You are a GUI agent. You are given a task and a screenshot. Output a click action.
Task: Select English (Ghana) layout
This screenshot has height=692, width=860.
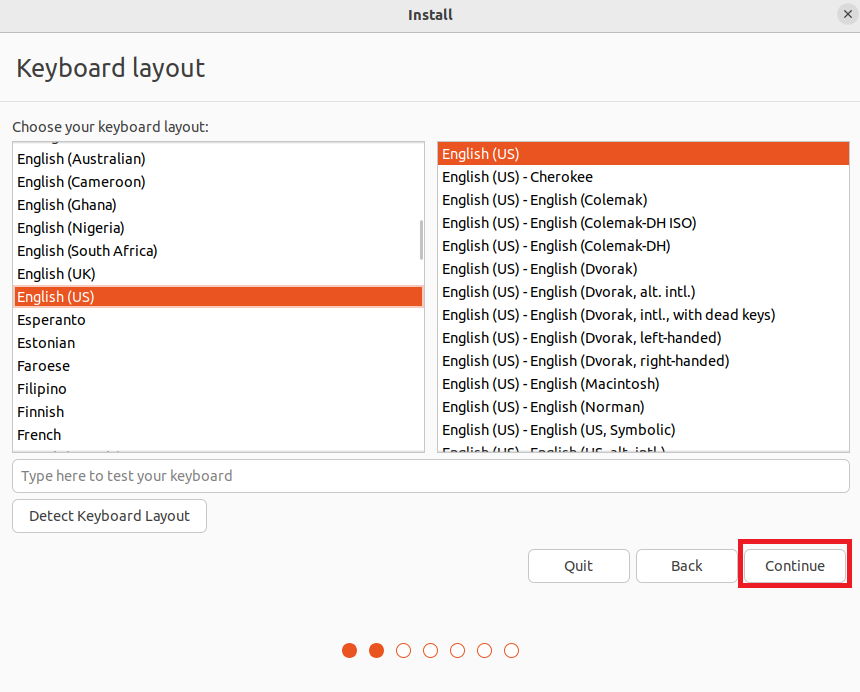tap(218, 205)
